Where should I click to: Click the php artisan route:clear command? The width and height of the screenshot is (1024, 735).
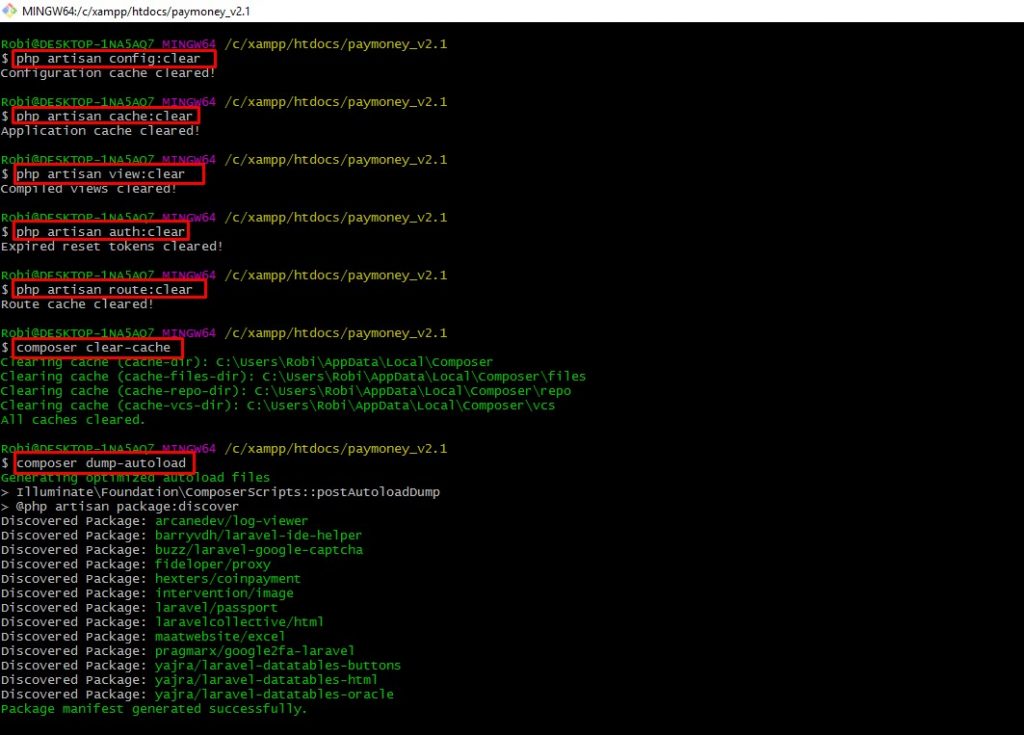click(104, 290)
